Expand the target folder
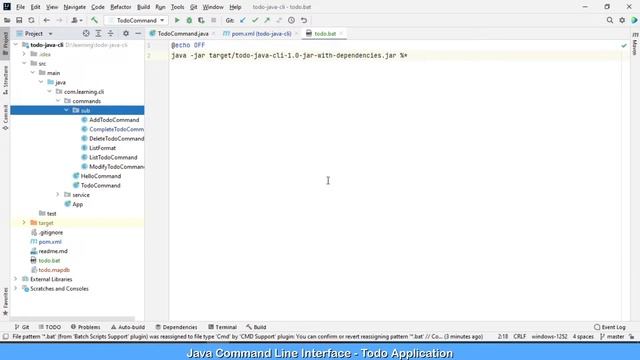Viewport: 640px width, 360px height. pyautogui.click(x=24, y=223)
